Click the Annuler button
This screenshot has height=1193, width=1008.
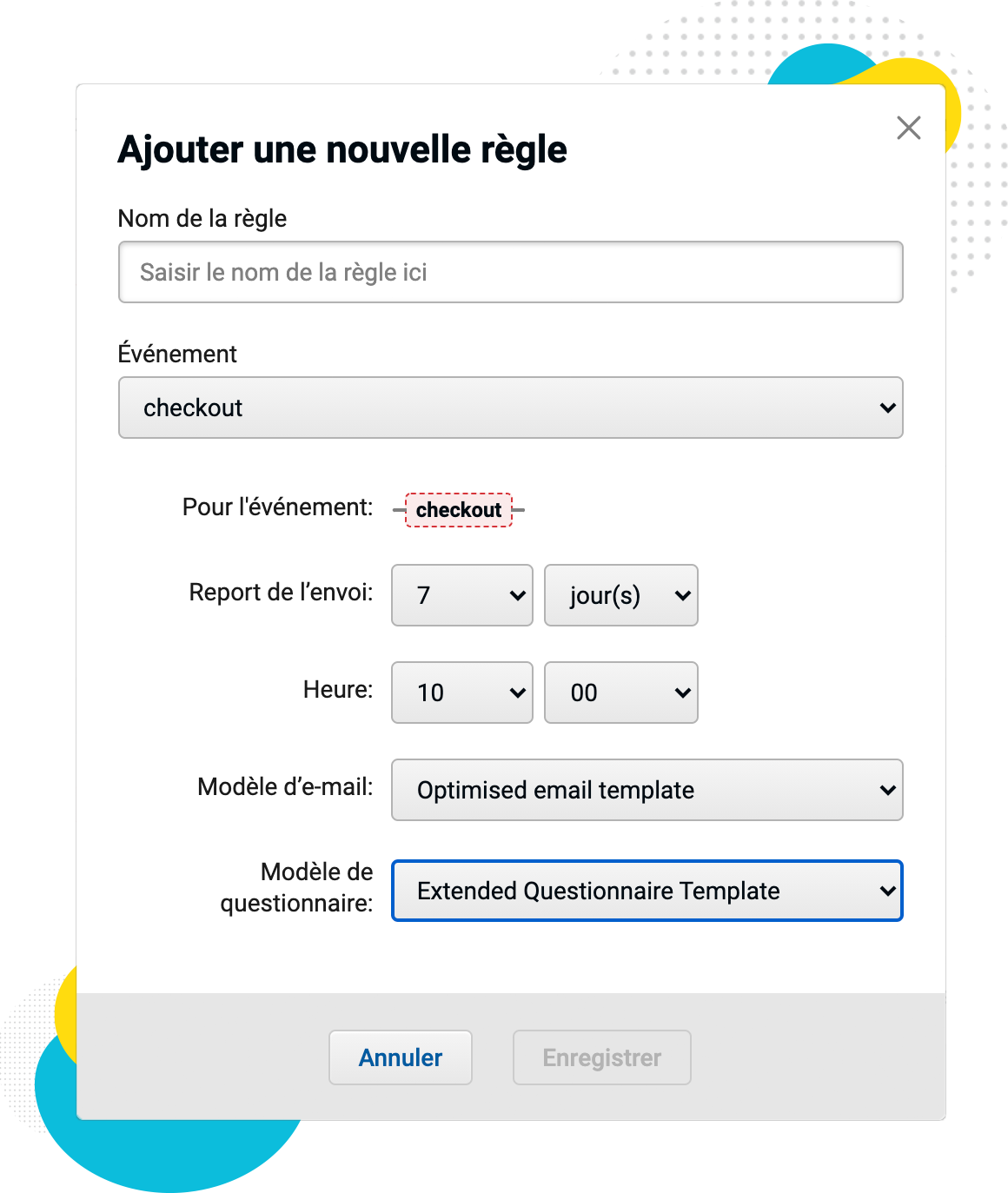click(400, 1057)
